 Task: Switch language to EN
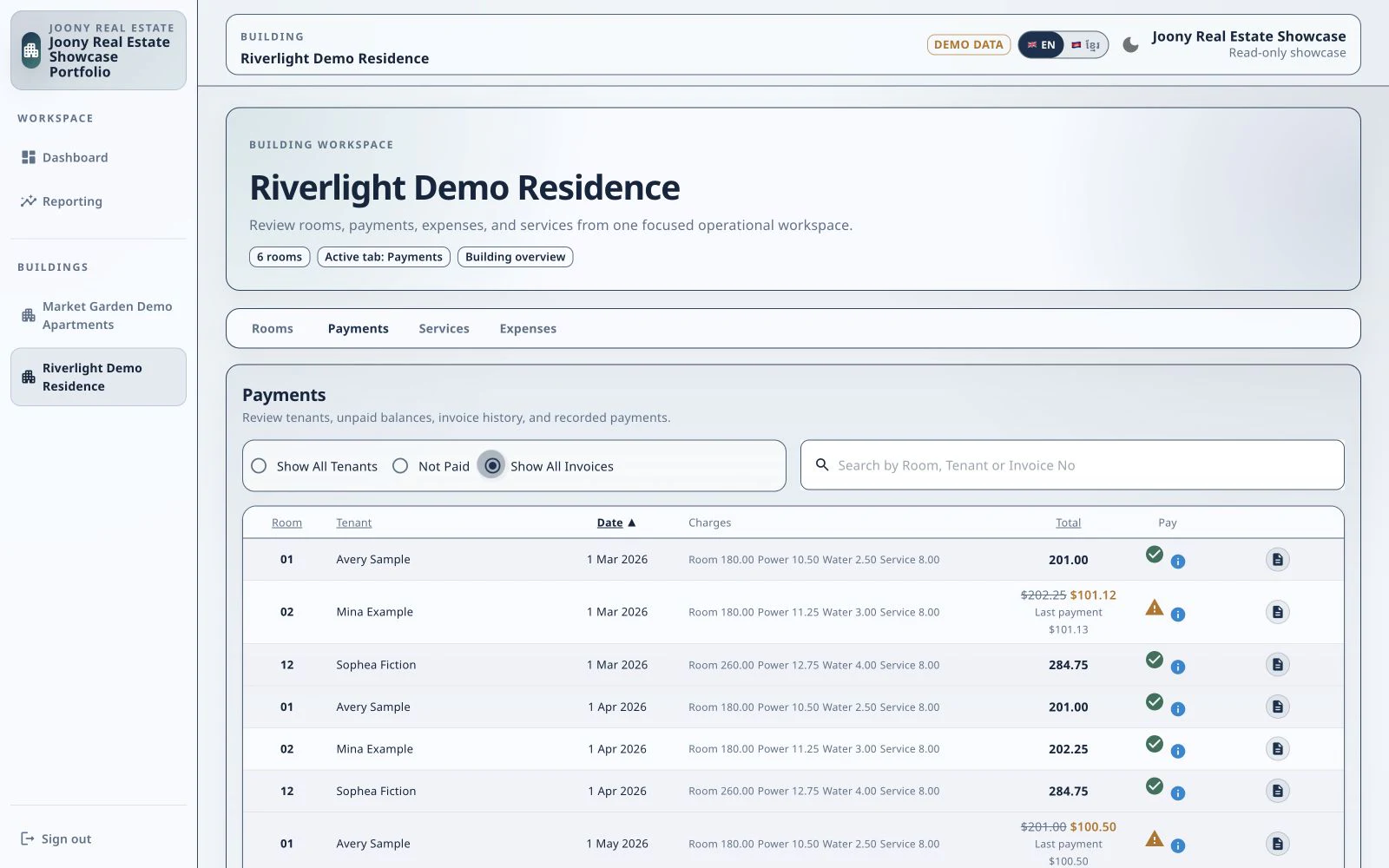[x=1041, y=45]
